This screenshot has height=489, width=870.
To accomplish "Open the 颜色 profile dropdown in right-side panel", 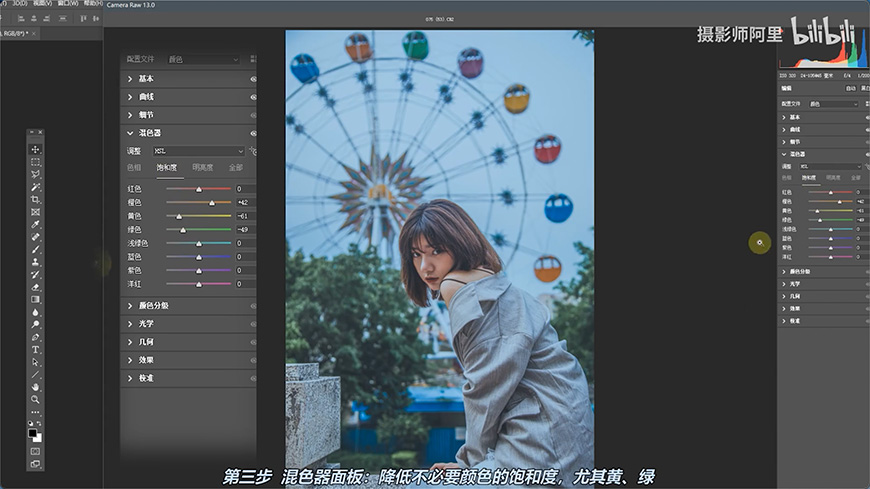I will point(834,104).
